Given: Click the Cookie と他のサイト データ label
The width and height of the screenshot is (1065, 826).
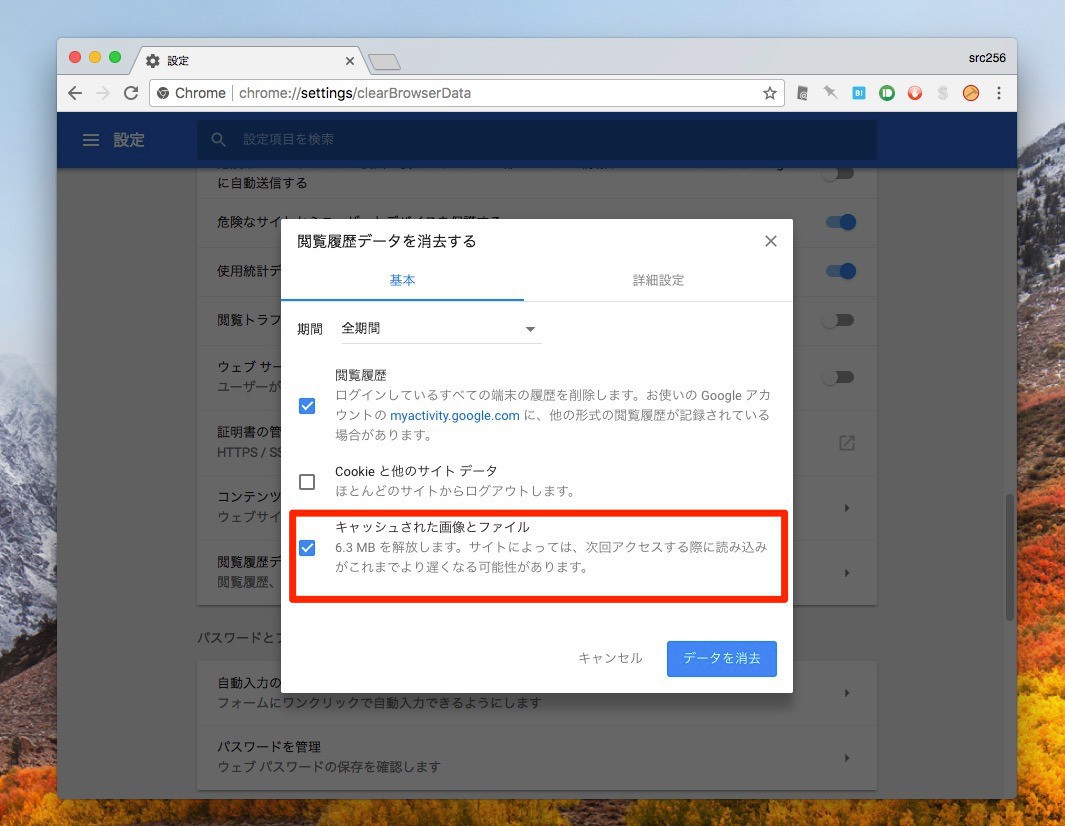Looking at the screenshot, I should click(x=416, y=471).
